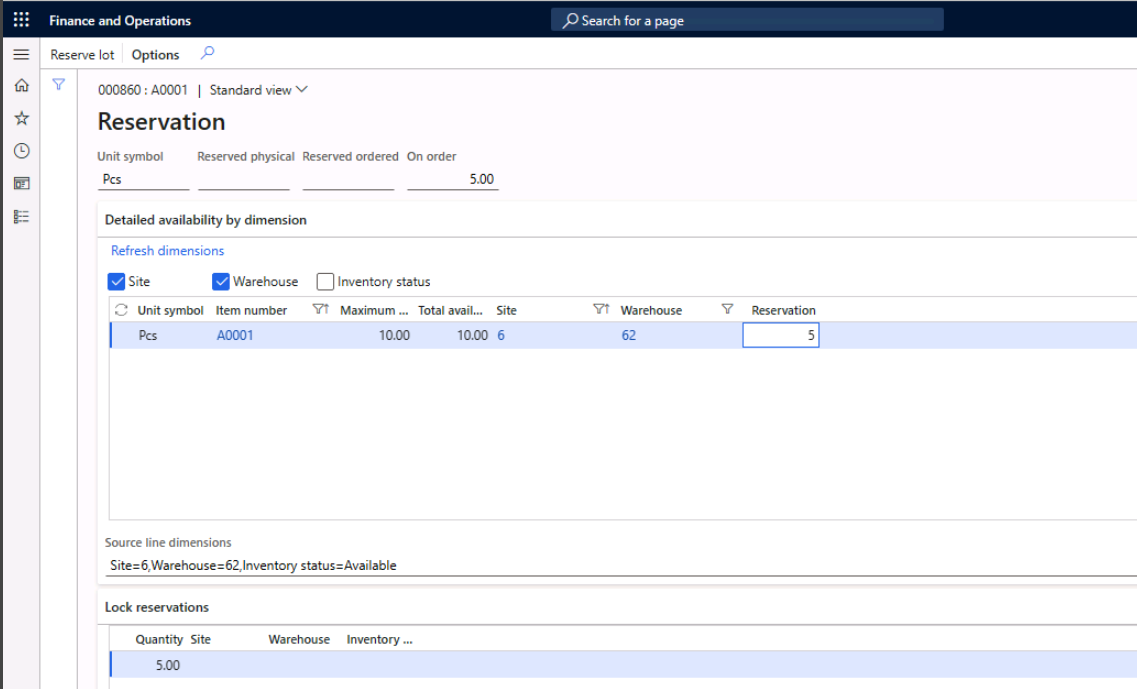The image size is (1137, 689).
Task: Open the Warehouse column filter funnel
Action: click(727, 310)
